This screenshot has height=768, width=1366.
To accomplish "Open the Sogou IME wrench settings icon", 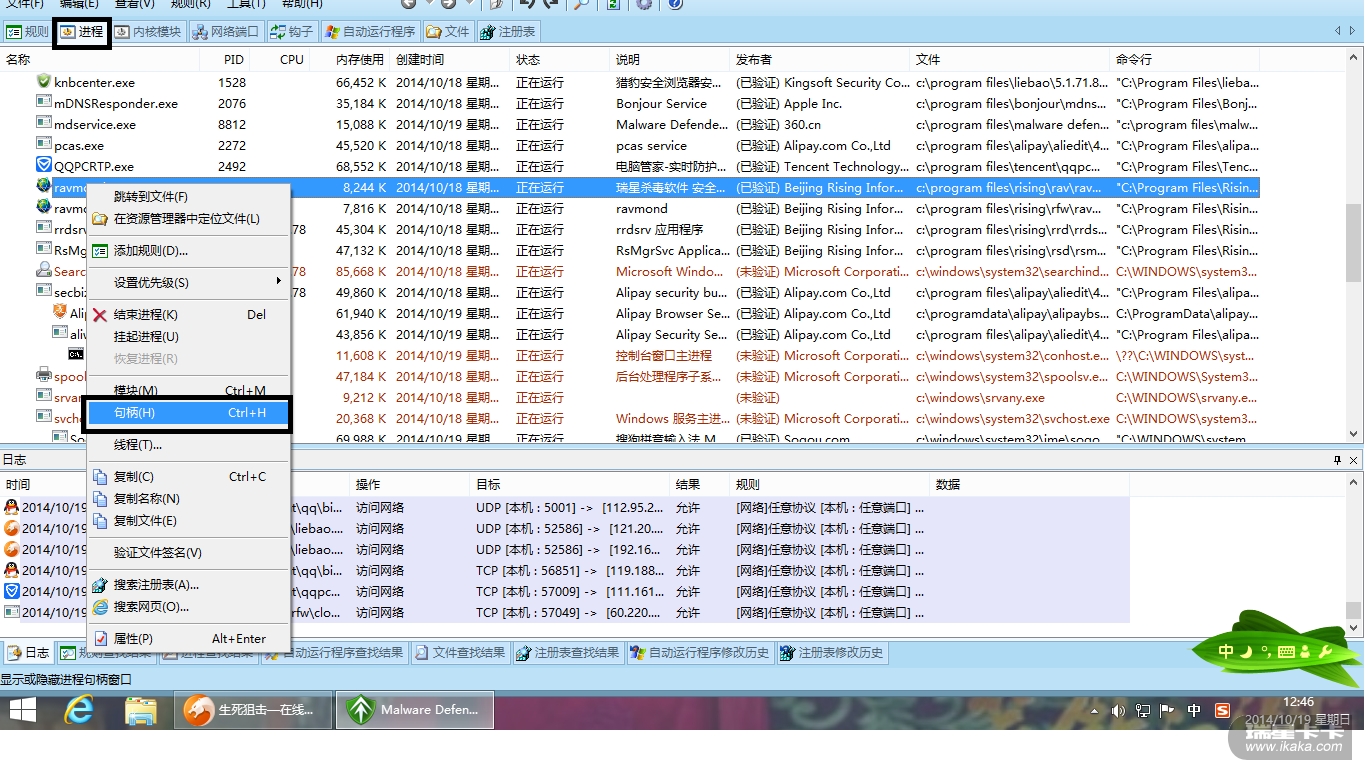I will (1327, 652).
